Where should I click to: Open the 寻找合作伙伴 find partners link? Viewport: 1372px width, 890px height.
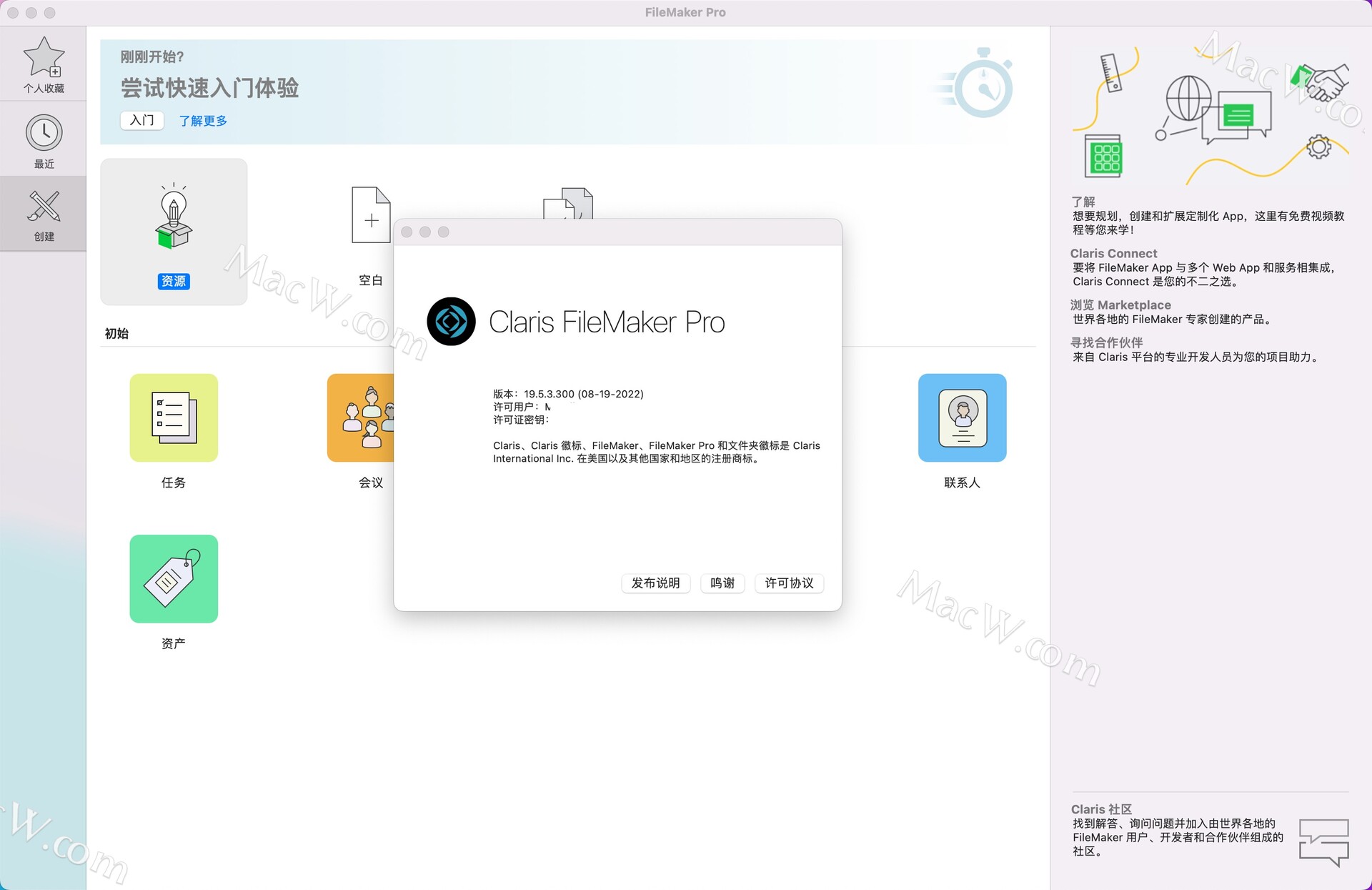[1107, 342]
